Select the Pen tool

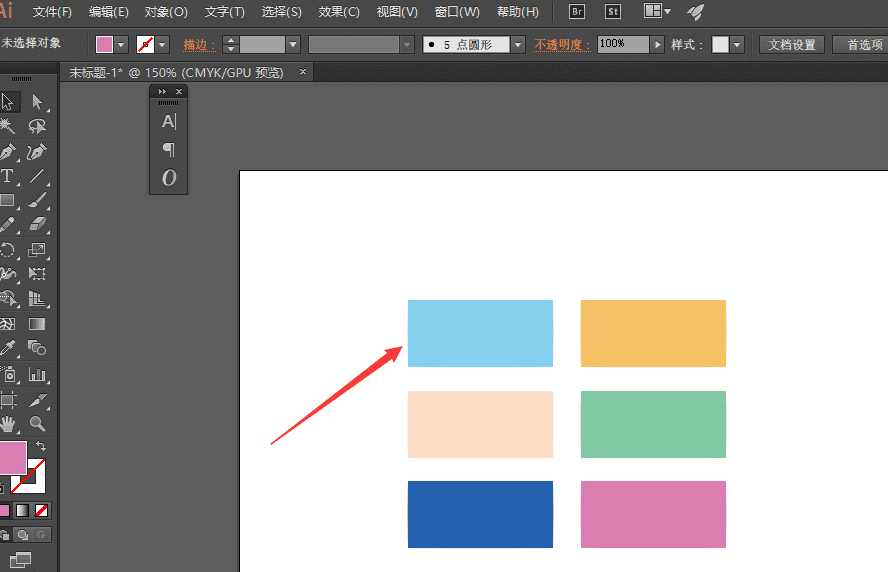pyautogui.click(x=8, y=152)
